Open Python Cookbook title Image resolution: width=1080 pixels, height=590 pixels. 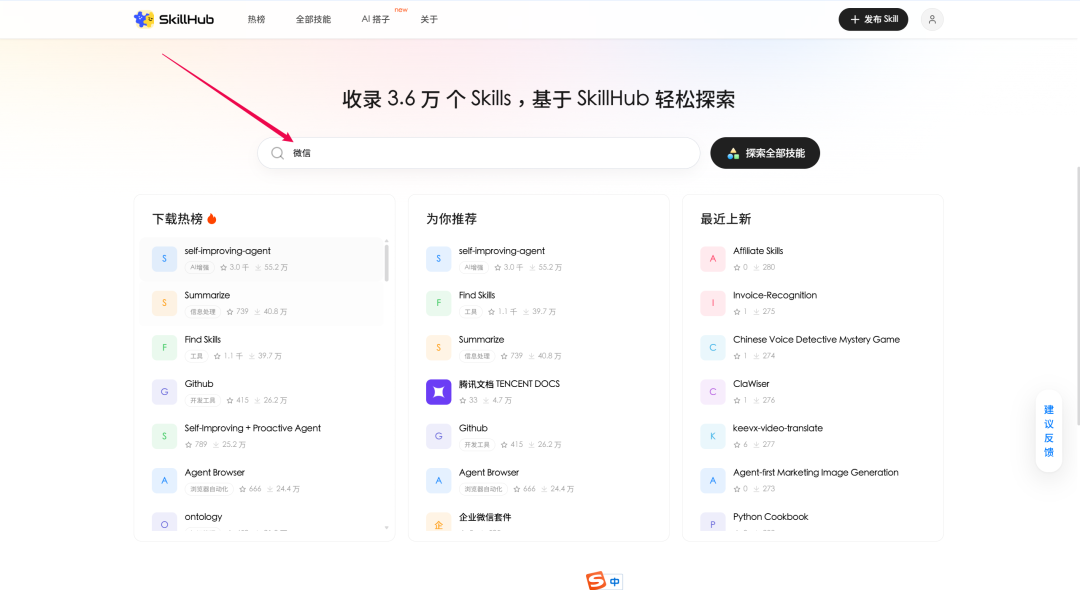pyautogui.click(x=770, y=516)
